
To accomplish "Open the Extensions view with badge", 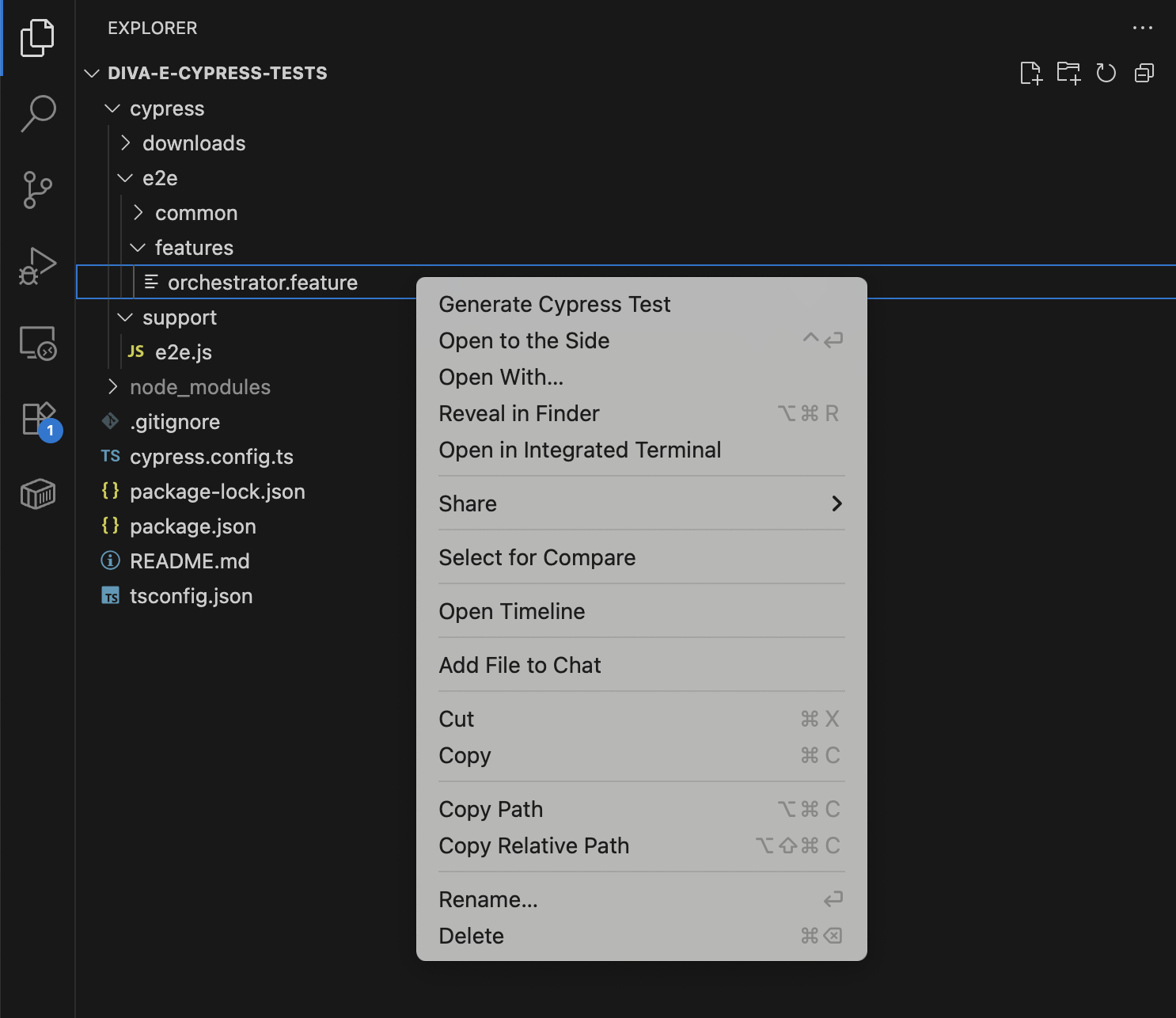I will click(38, 419).
